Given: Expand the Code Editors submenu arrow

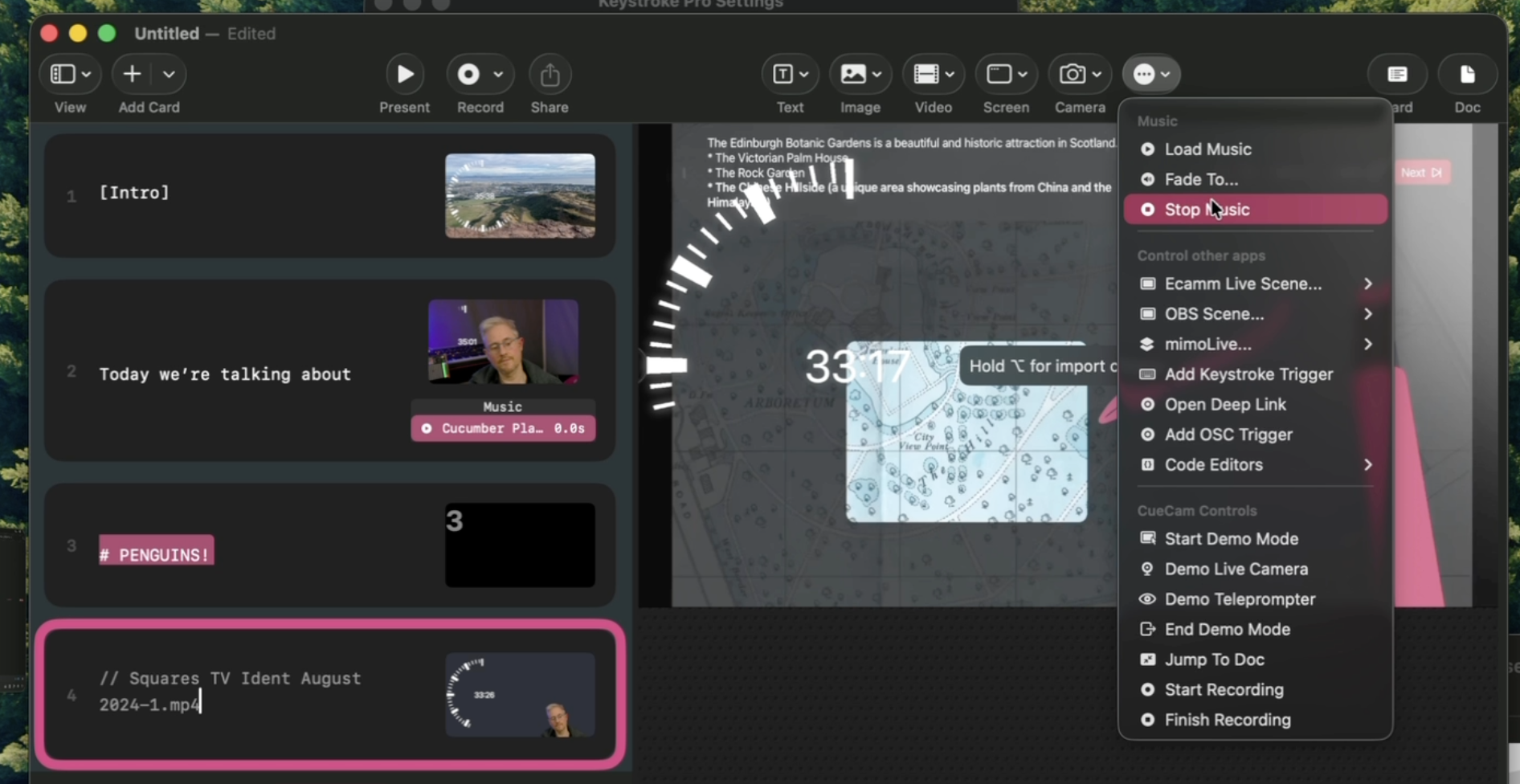Looking at the screenshot, I should tap(1367, 464).
